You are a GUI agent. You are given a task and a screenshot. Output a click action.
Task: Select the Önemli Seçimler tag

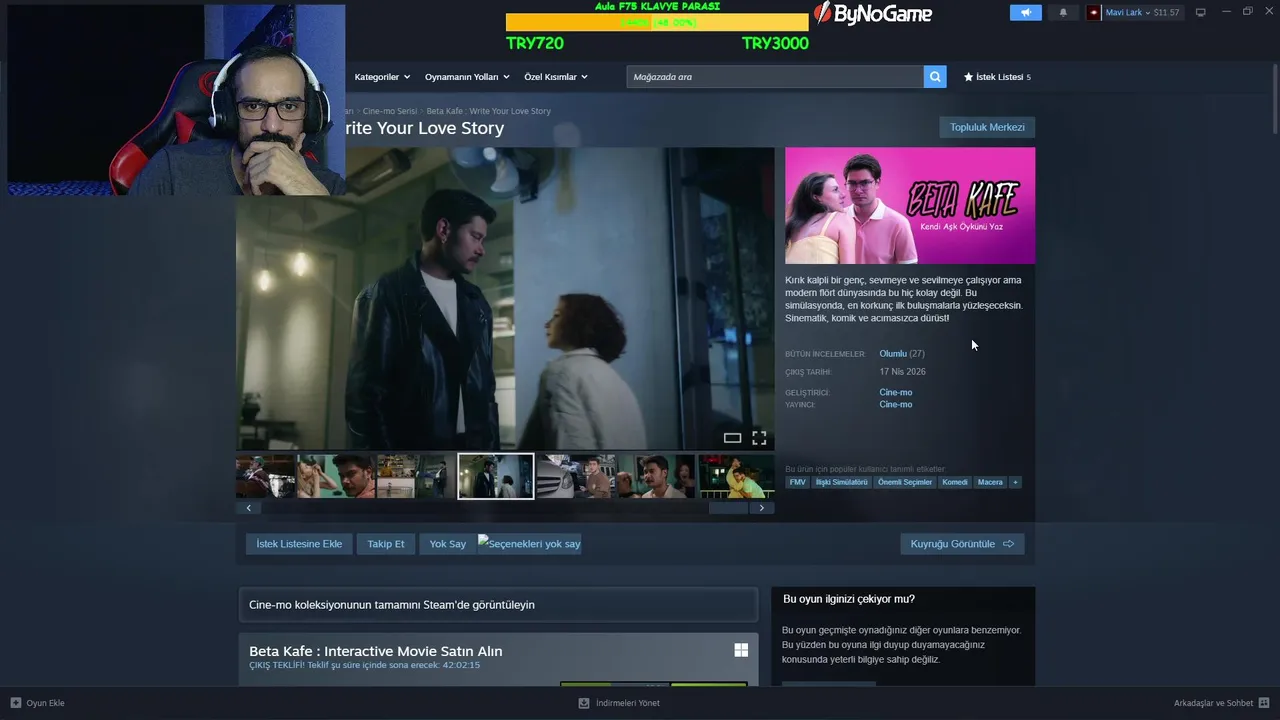905,482
